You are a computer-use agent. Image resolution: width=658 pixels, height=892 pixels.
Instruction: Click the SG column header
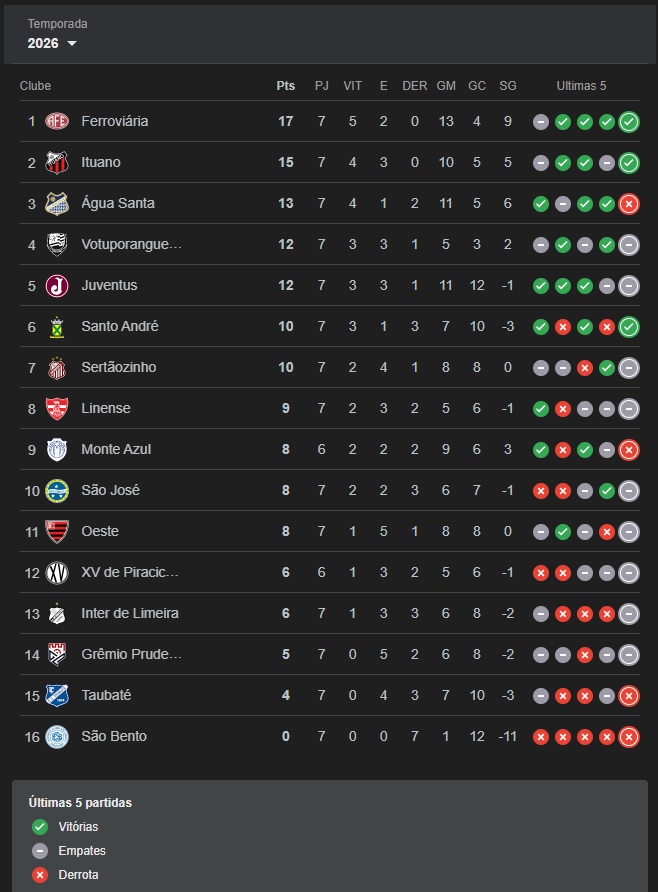tap(508, 86)
